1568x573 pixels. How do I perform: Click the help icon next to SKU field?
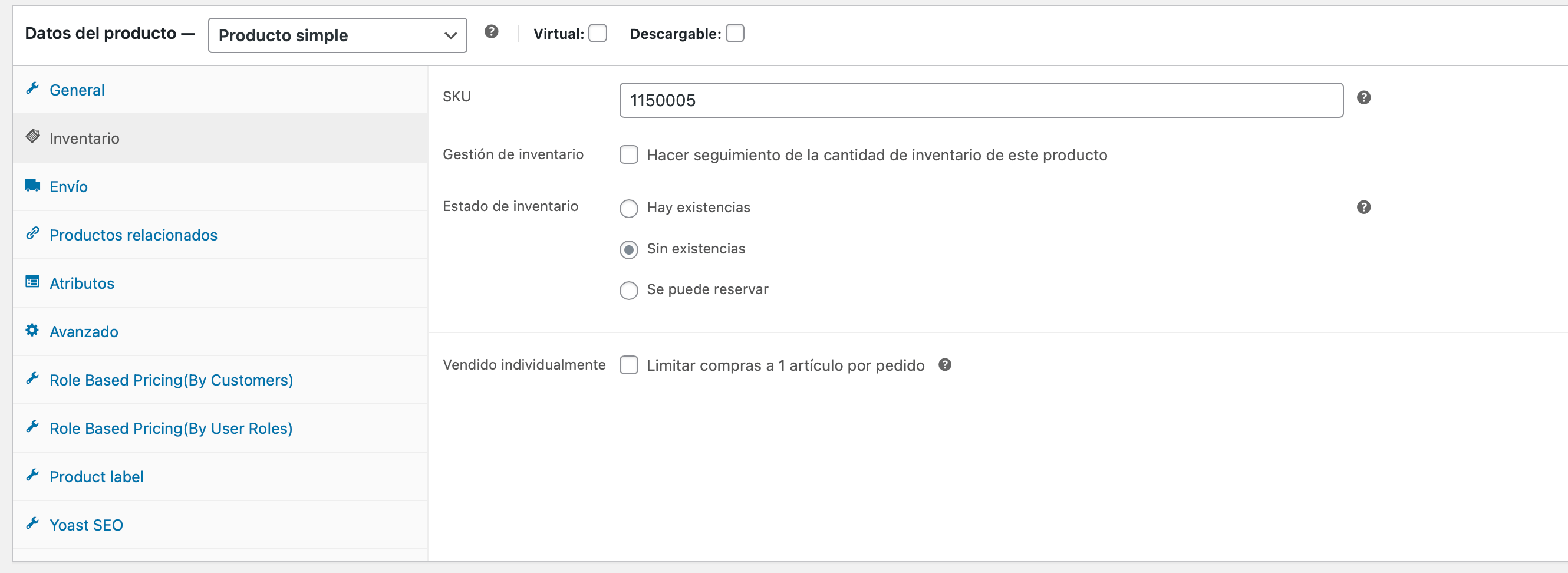1363,98
